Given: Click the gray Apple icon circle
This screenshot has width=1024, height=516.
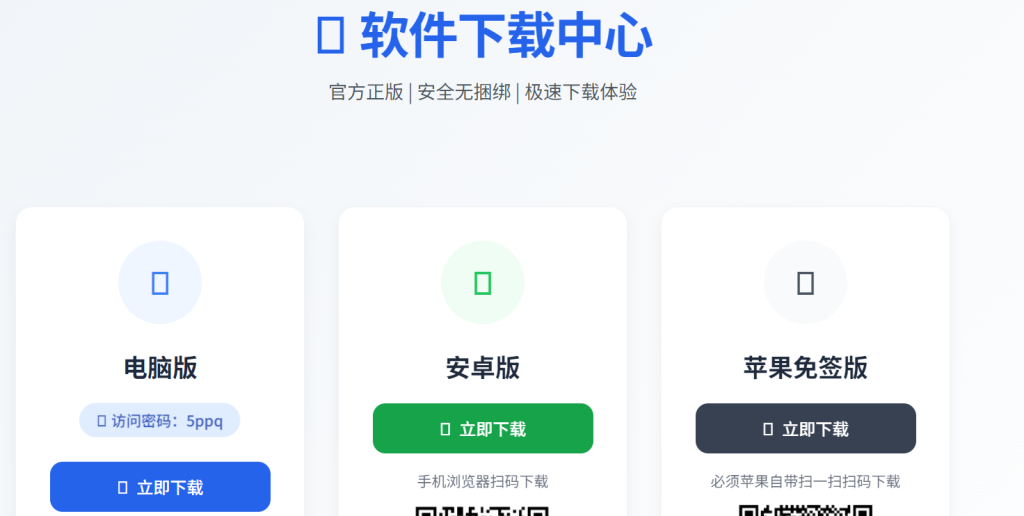Looking at the screenshot, I should pyautogui.click(x=805, y=283).
